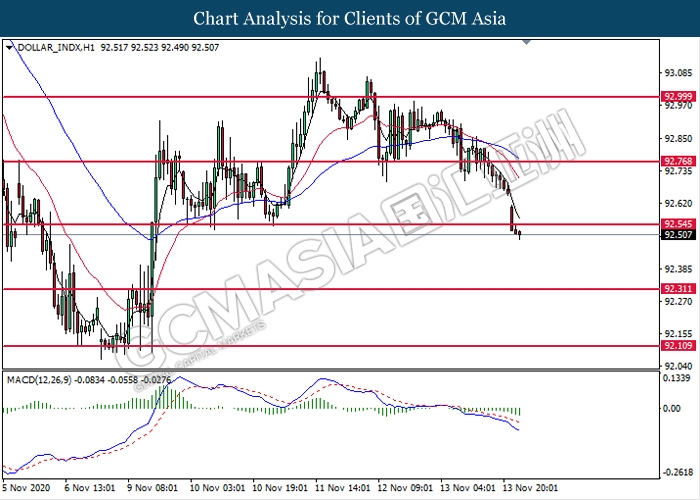
Task: Click the 5 Nov 2020 date label
Action: point(26,488)
